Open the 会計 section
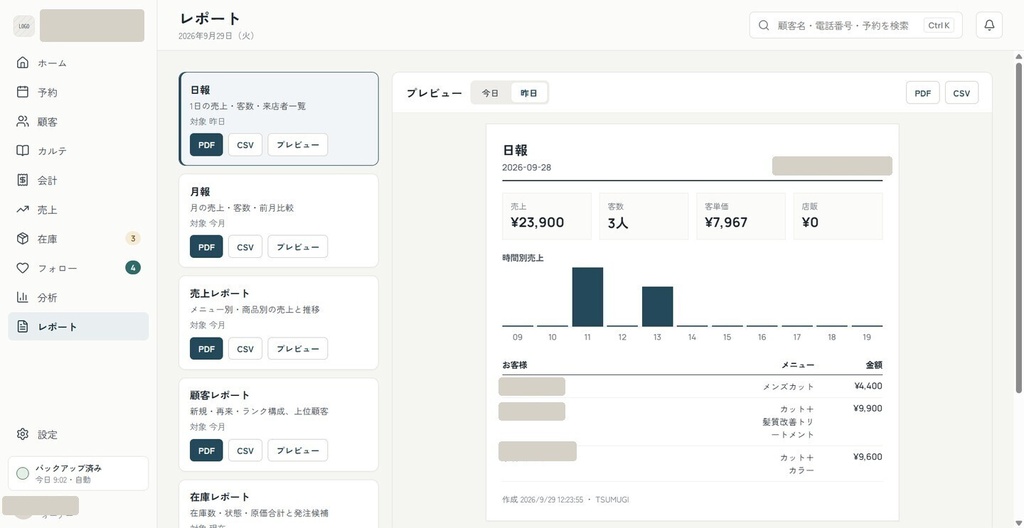 tap(78, 180)
